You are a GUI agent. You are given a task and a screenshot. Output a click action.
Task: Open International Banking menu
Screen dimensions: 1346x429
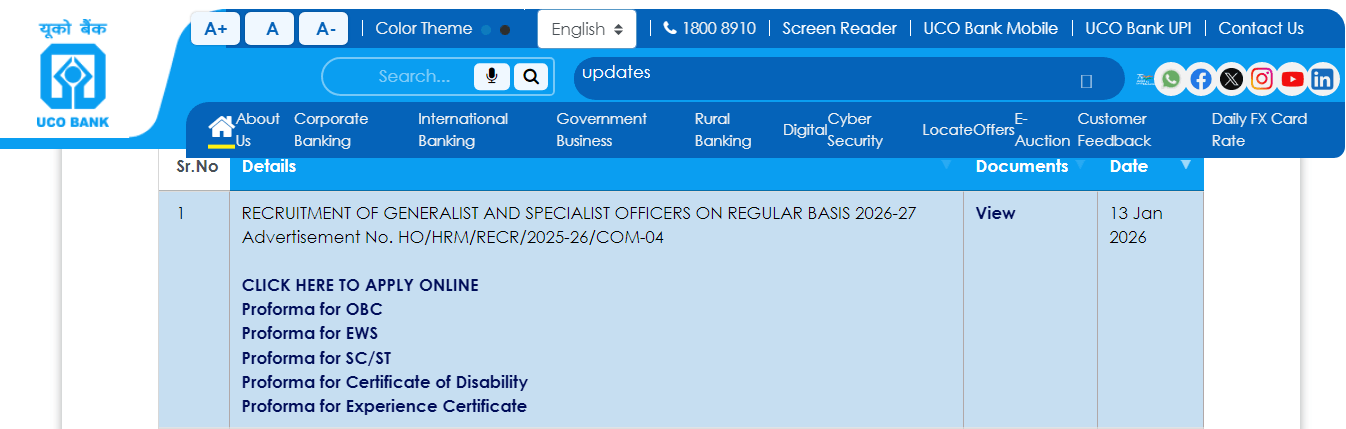[463, 130]
